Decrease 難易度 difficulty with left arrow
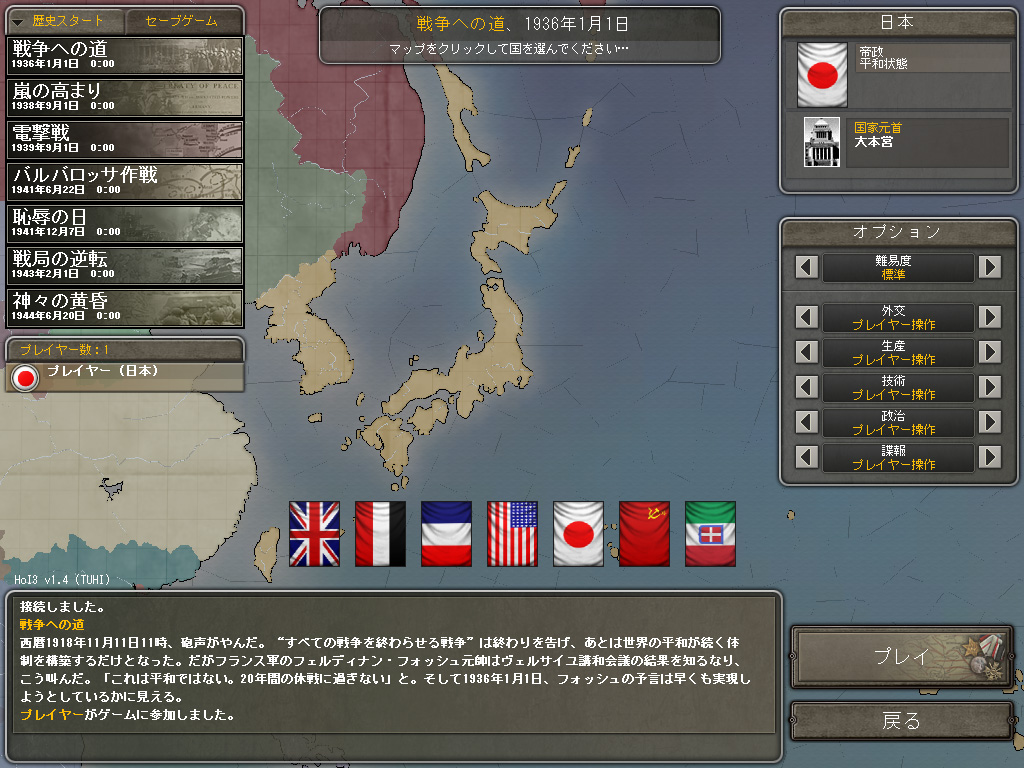1024x768 pixels. point(807,267)
